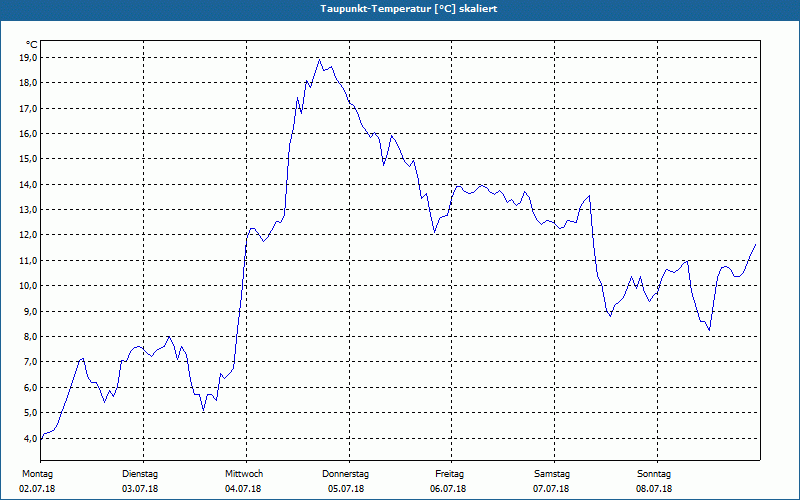Click the 13,0 y-axis label
The width and height of the screenshot is (800, 500).
tap(28, 210)
